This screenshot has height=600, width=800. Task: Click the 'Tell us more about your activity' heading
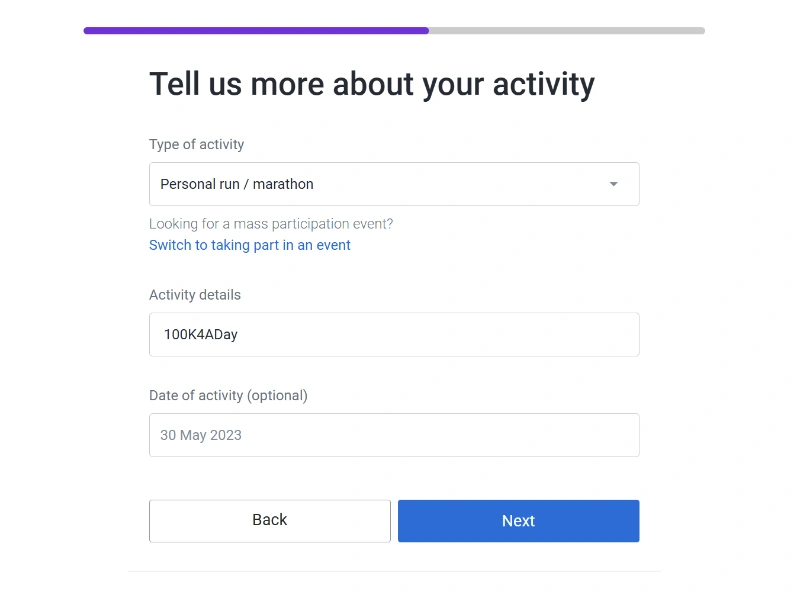click(x=371, y=84)
